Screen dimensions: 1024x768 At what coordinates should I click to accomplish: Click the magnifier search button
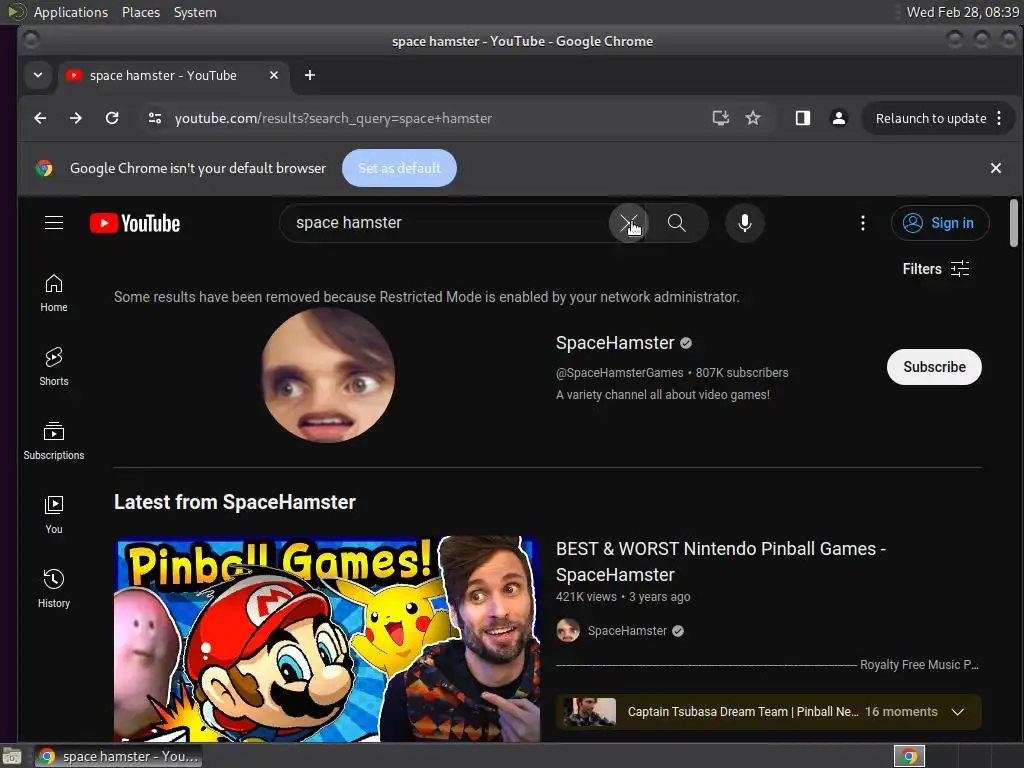(x=677, y=223)
